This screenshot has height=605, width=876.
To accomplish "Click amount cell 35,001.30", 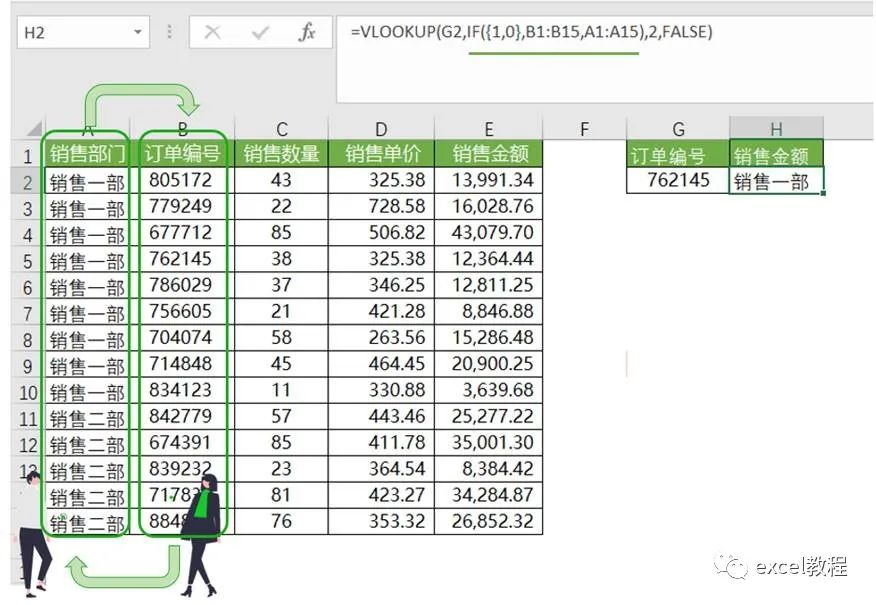I will pyautogui.click(x=488, y=442).
